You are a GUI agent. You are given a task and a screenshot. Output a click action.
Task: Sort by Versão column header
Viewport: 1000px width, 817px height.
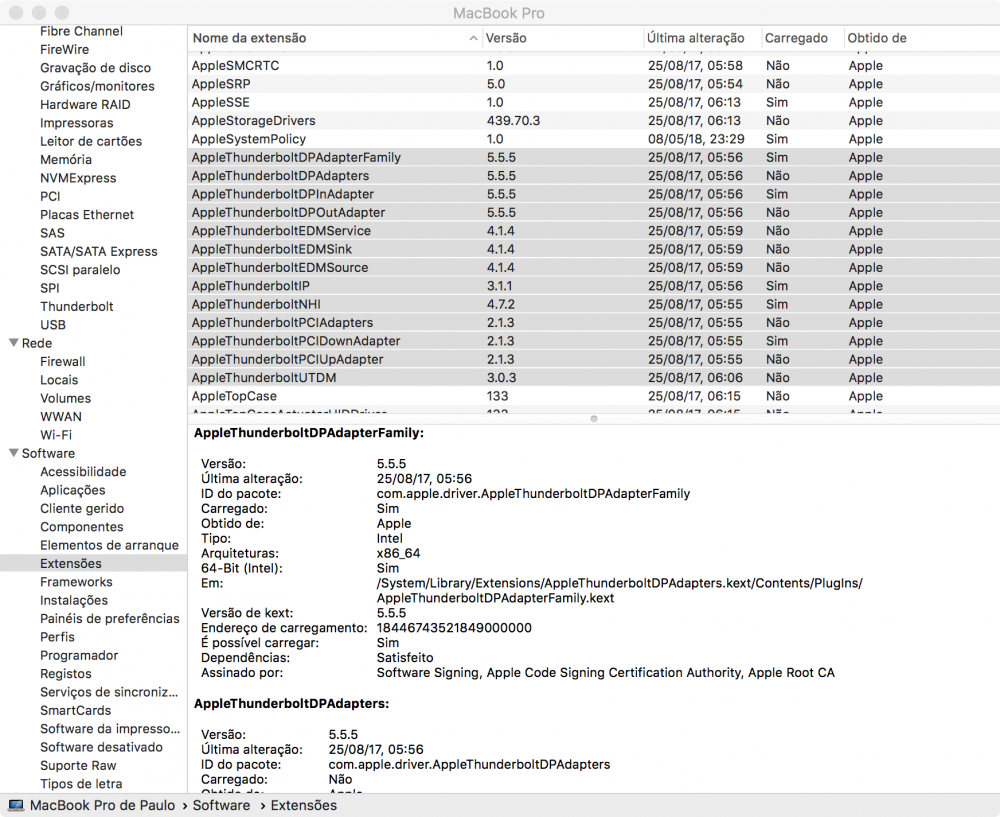[506, 38]
